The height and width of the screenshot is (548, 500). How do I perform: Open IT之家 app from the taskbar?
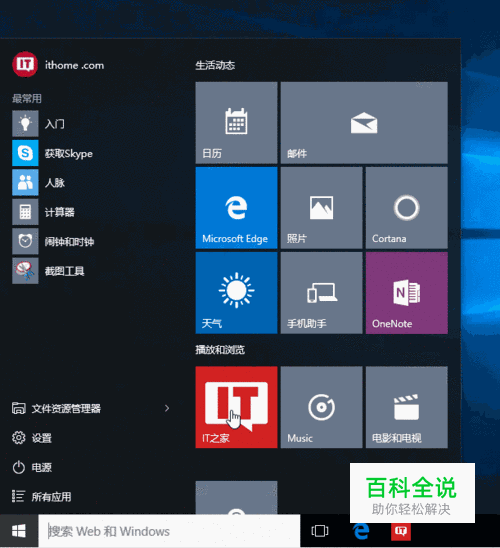(401, 531)
